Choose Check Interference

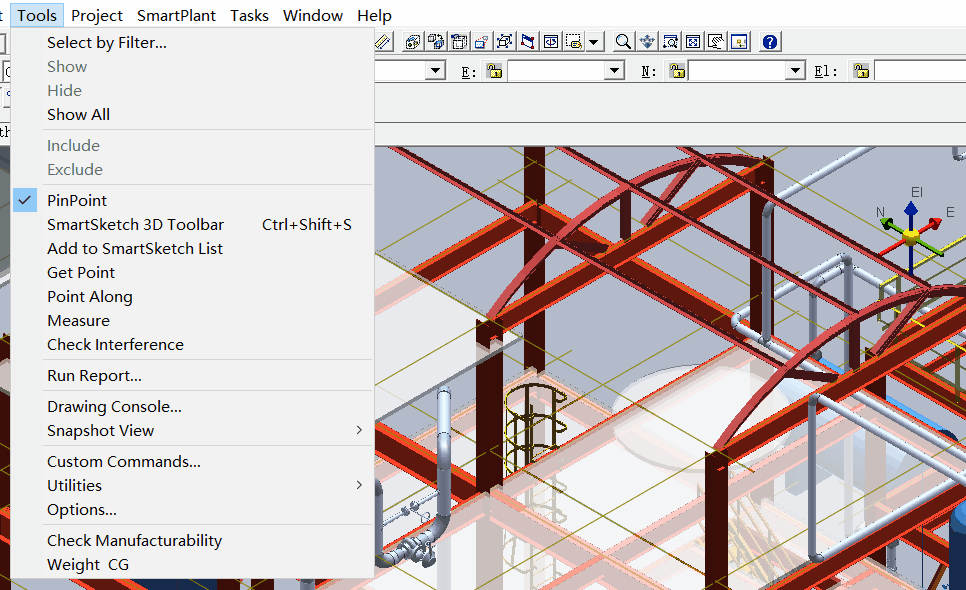click(193, 344)
